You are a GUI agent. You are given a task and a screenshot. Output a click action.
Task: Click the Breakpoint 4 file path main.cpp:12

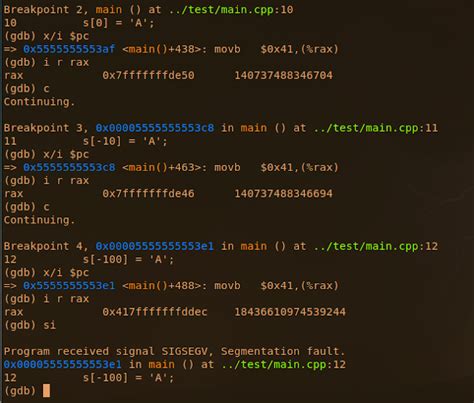click(376, 246)
